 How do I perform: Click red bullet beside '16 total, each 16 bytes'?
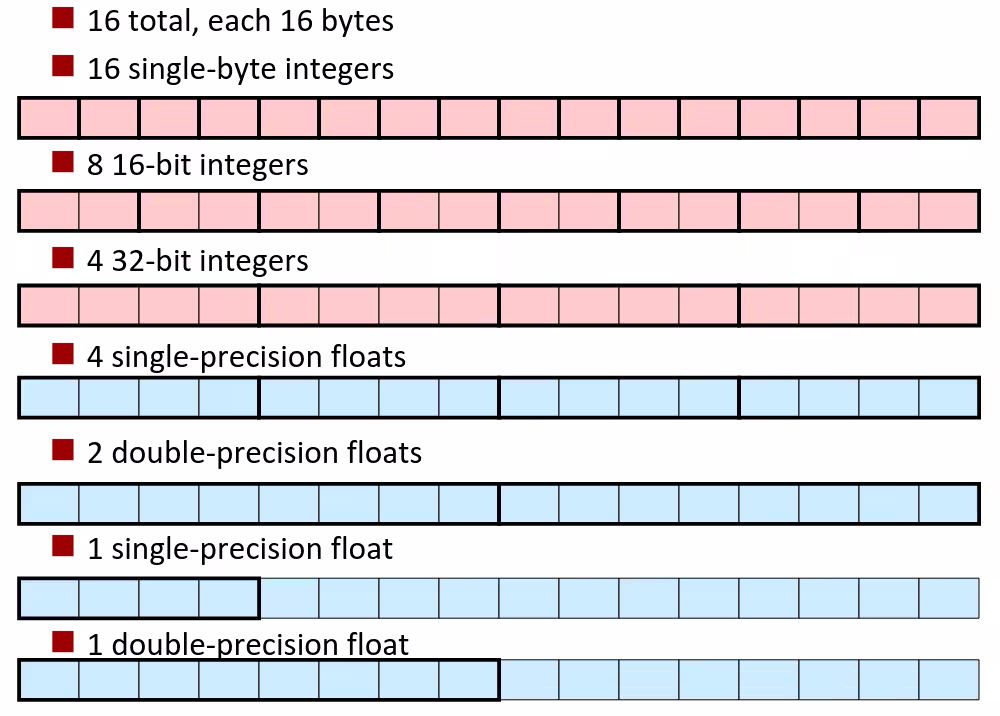pyautogui.click(x=63, y=18)
